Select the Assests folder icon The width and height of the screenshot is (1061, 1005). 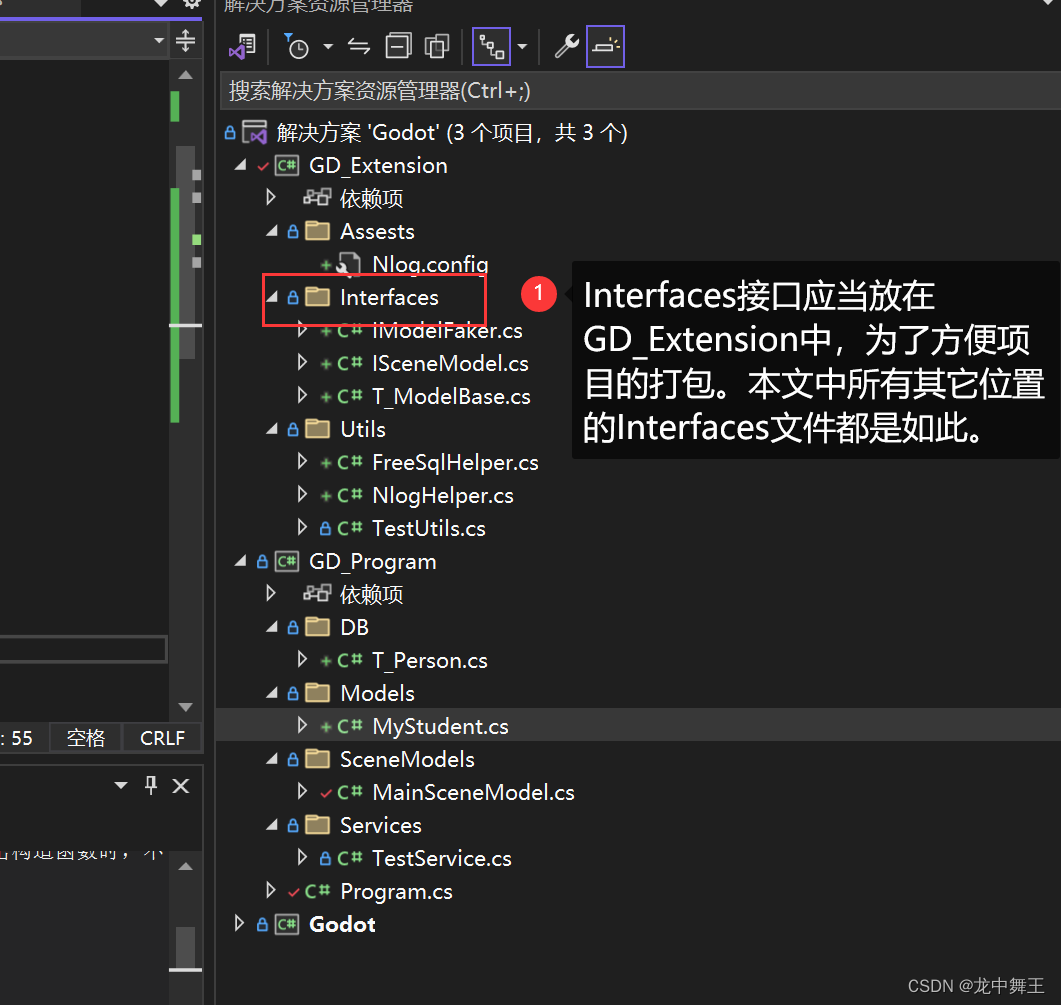coord(317,231)
